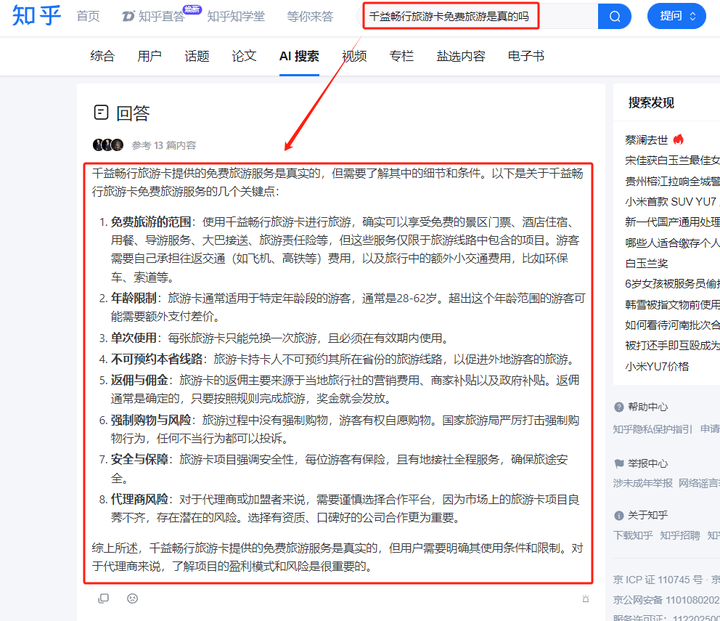The height and width of the screenshot is (621, 720).
Task: Open 等你来答 navigation link
Action: pyautogui.click(x=310, y=17)
